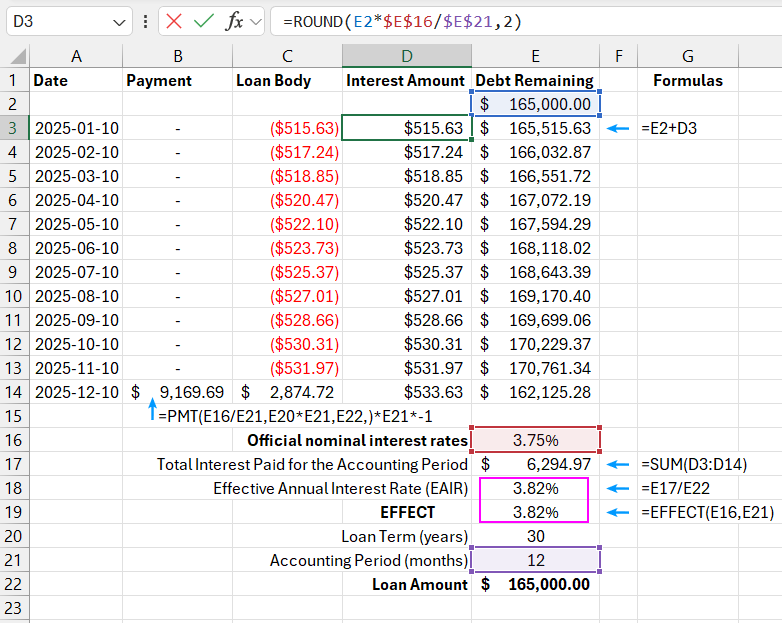Screen dimensions: 782x623
Task: Select total interest cell 6,294.97
Action: [535, 464]
